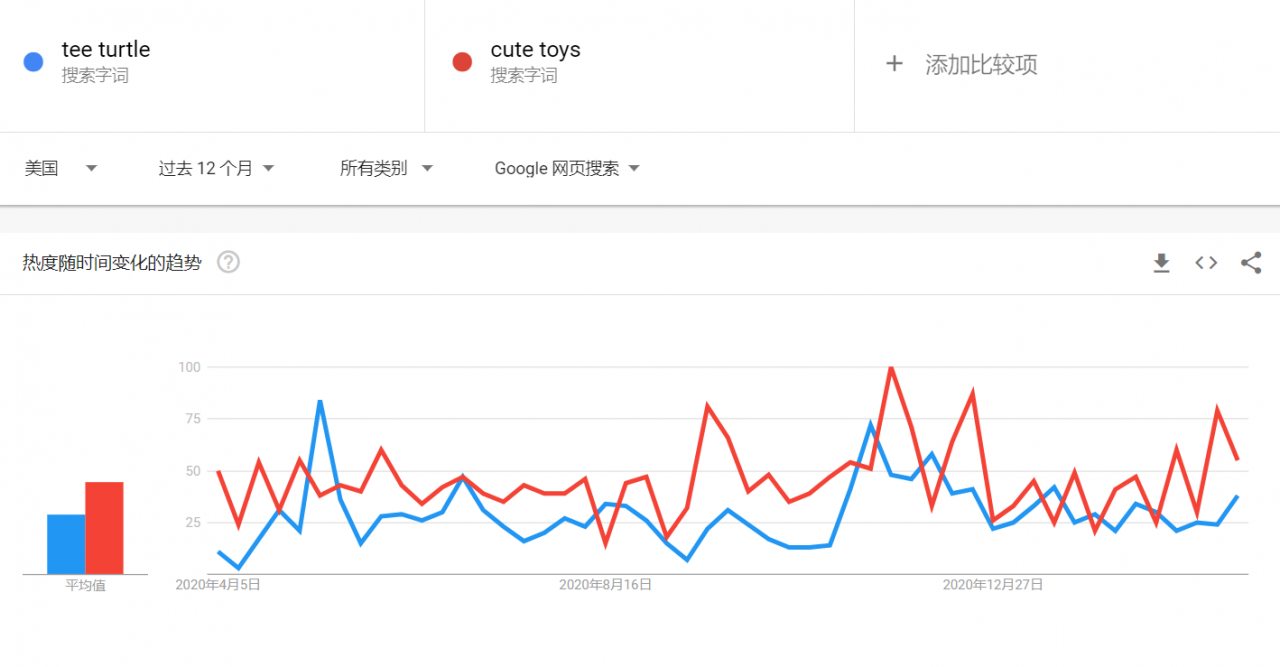
Task: Click the blue line's highest peak
Action: pyautogui.click(x=319, y=402)
